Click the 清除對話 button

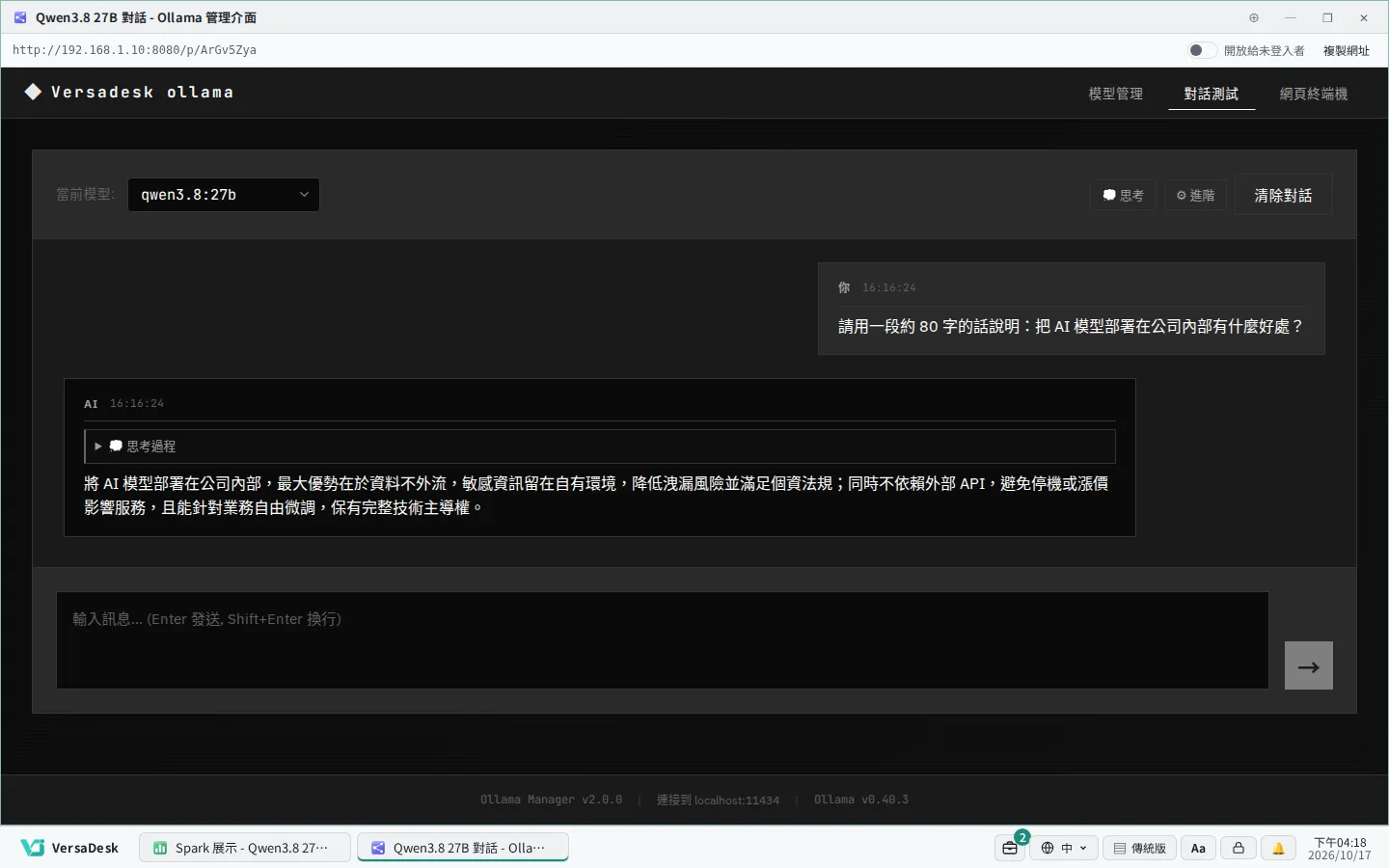pos(1283,195)
